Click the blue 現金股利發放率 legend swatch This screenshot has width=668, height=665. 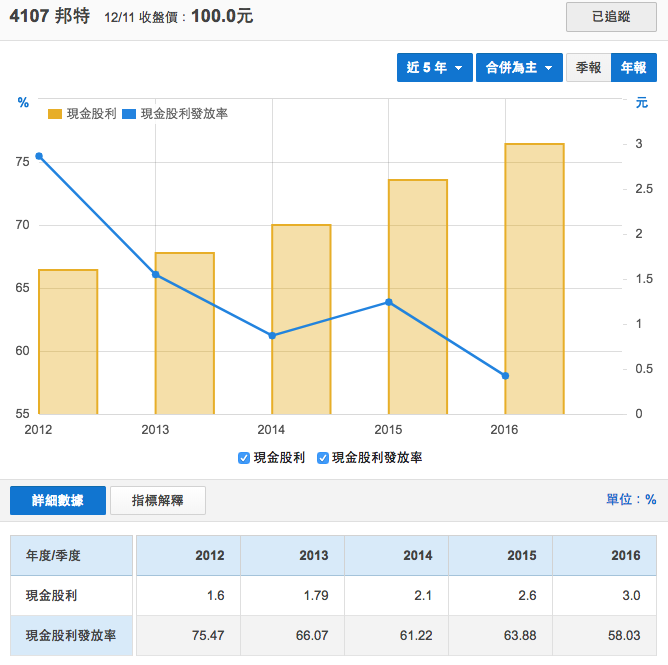coord(129,114)
